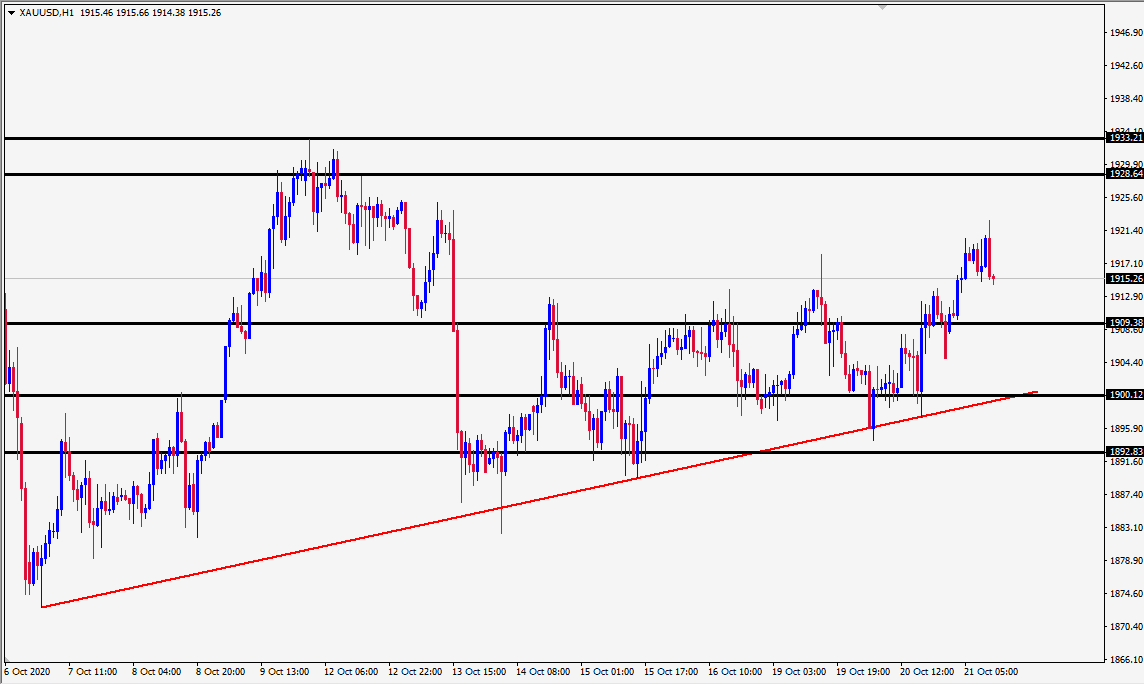Click the 1866.10 price scale value
The image size is (1144, 685).
point(1126,659)
